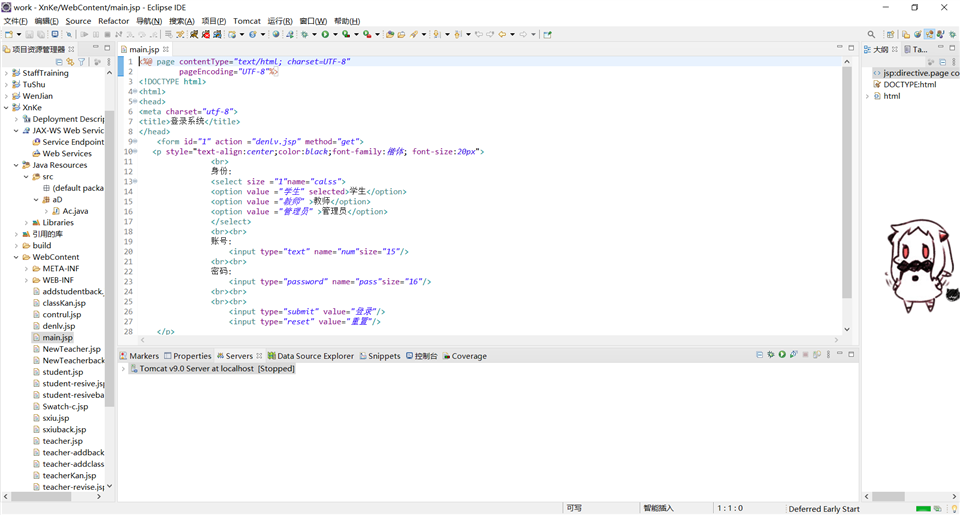Click the Stop Tomcat red cat icon
This screenshot has height=515, width=960.
pyautogui.click(x=206, y=34)
